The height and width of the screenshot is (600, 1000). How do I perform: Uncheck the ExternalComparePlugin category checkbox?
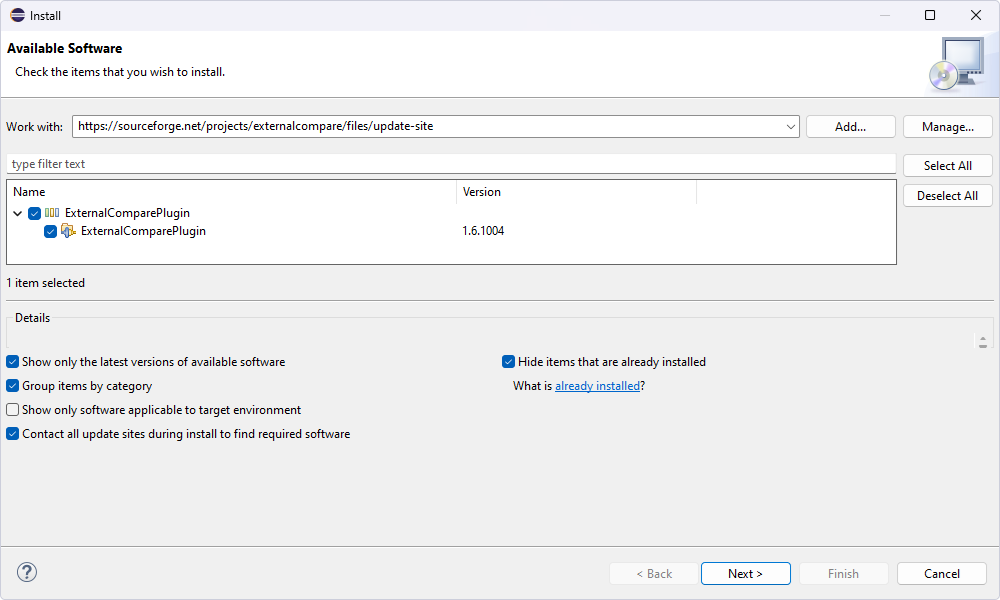tap(34, 214)
